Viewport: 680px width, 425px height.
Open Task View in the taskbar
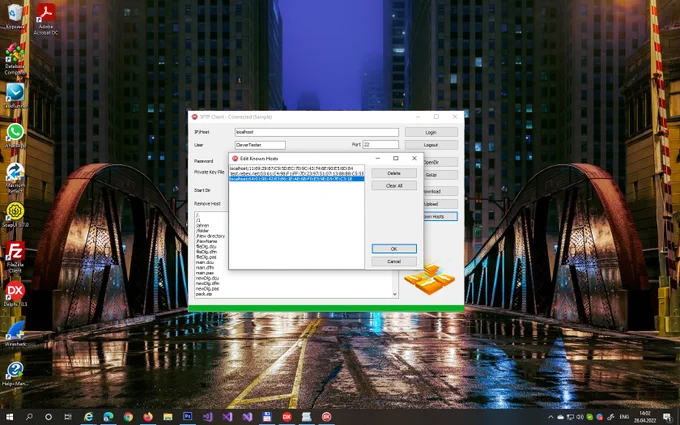(68, 417)
